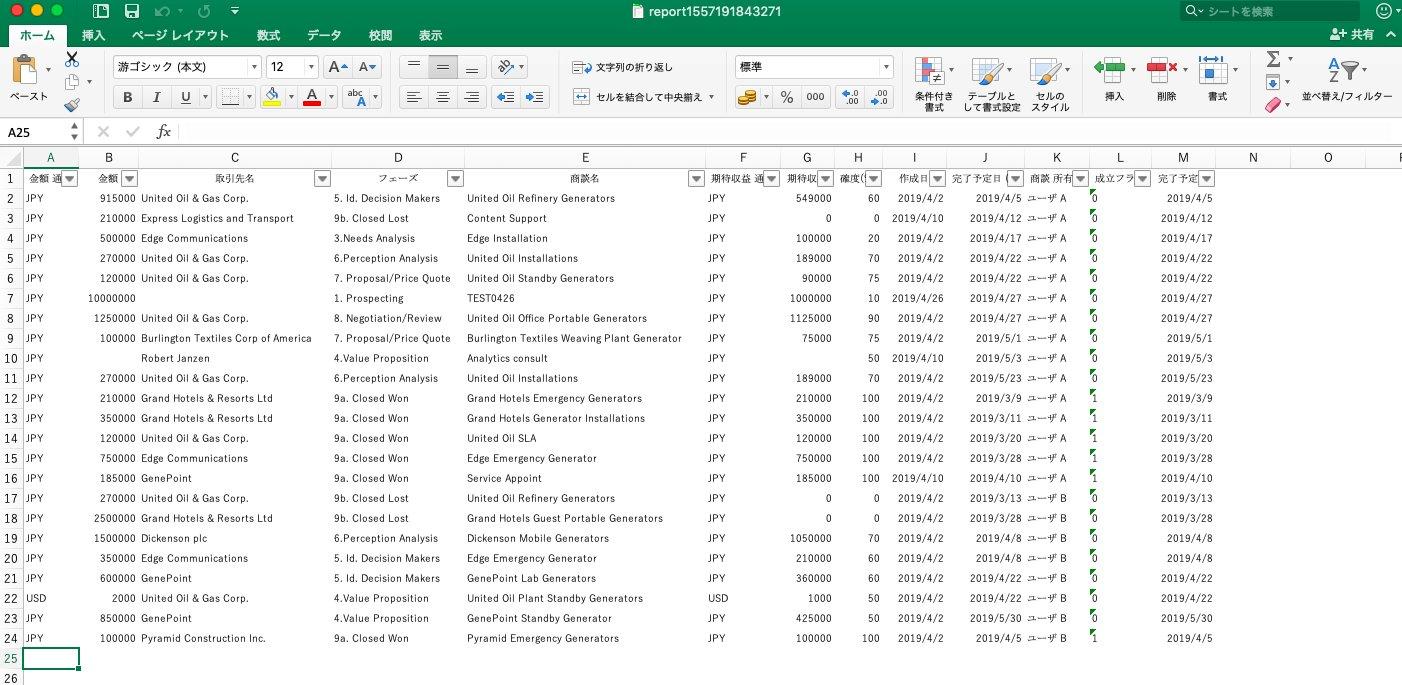The width and height of the screenshot is (1402, 685).
Task: Switch to the 挿入 ribbon tab
Action: click(x=93, y=35)
